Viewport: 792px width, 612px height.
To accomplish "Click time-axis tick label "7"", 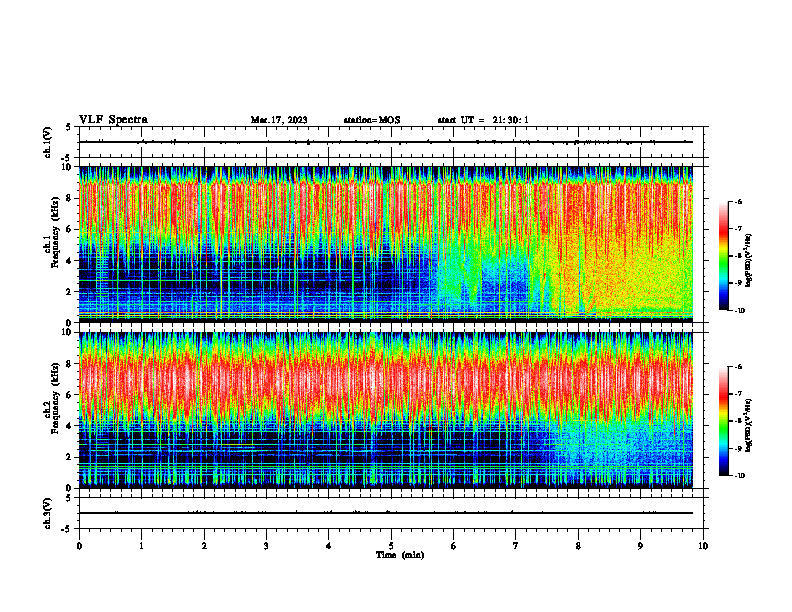I will tap(516, 546).
